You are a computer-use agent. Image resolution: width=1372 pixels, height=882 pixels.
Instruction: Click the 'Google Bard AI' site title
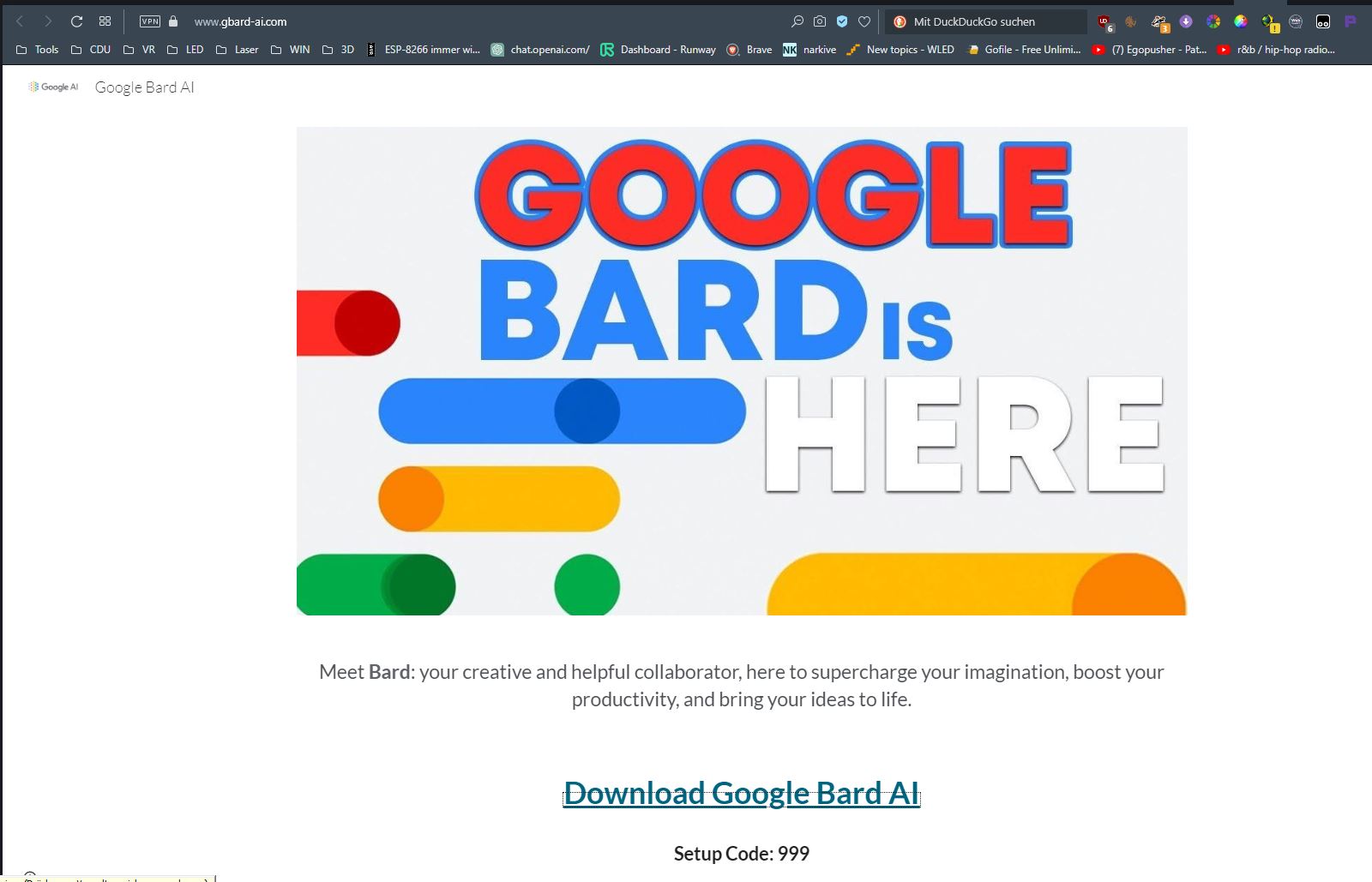point(145,87)
